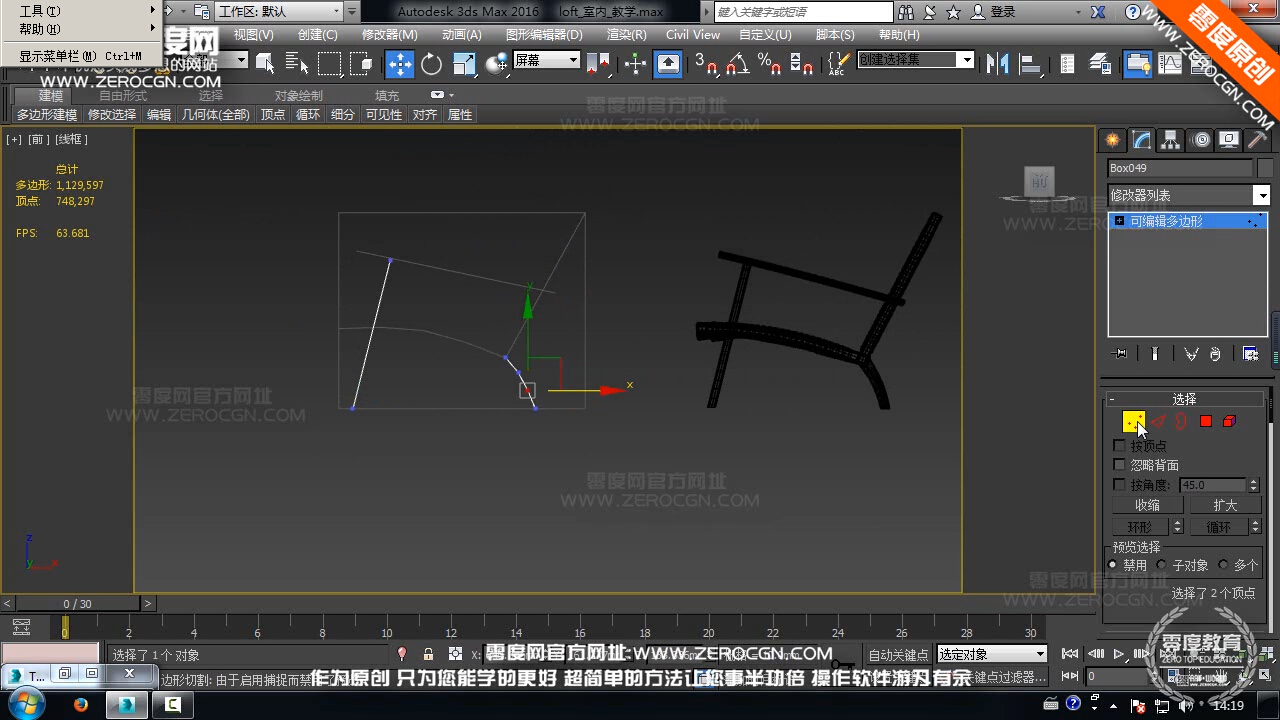Select the 多个 preview radio button

point(1223,565)
